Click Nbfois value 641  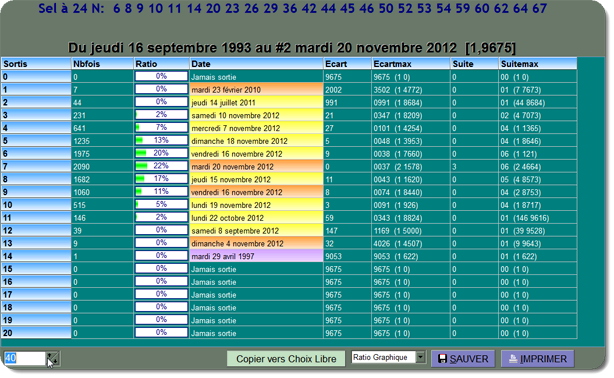tap(79, 128)
